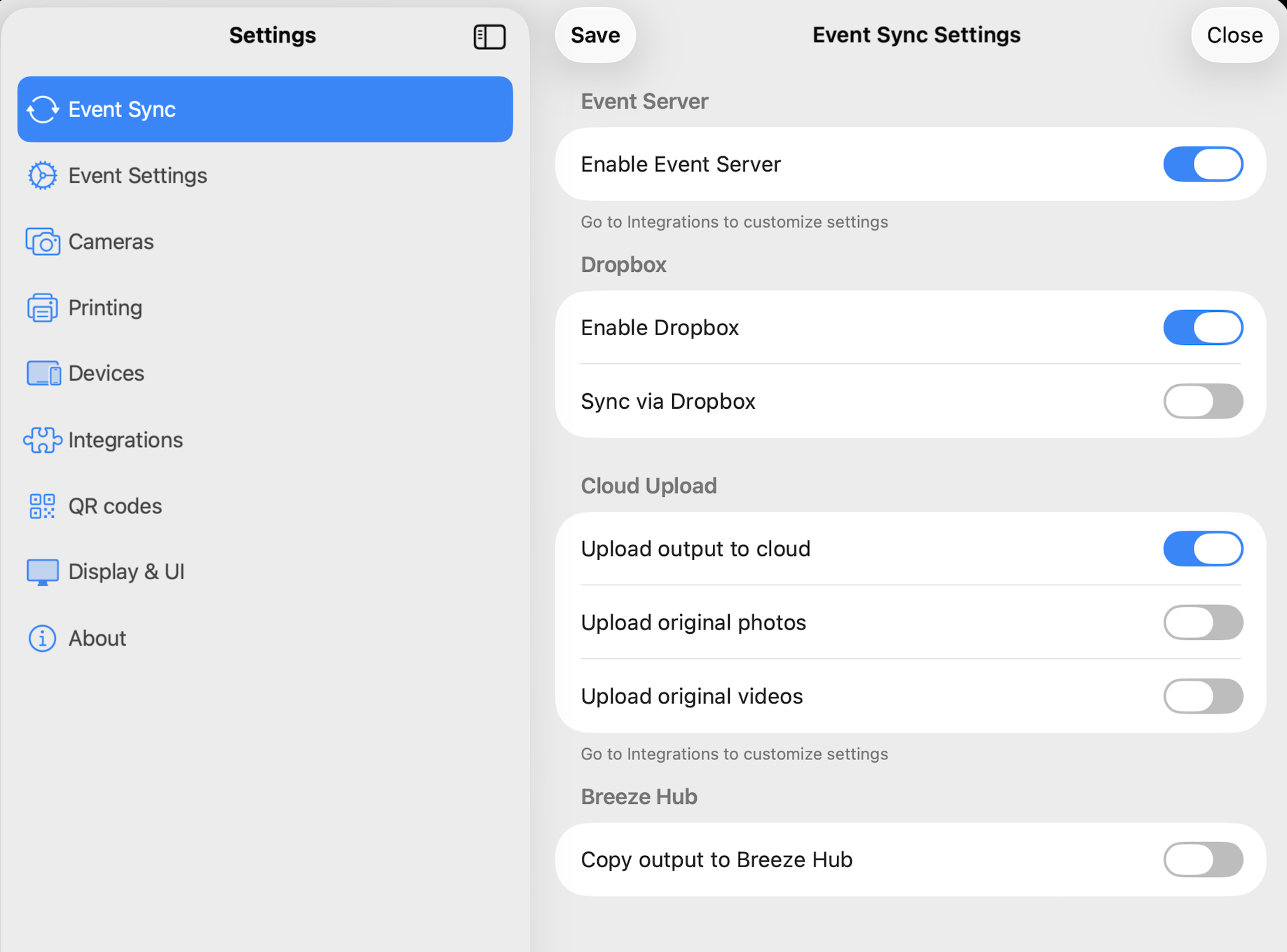The height and width of the screenshot is (952, 1287).
Task: Turn on Upload original photos
Action: click(1203, 623)
